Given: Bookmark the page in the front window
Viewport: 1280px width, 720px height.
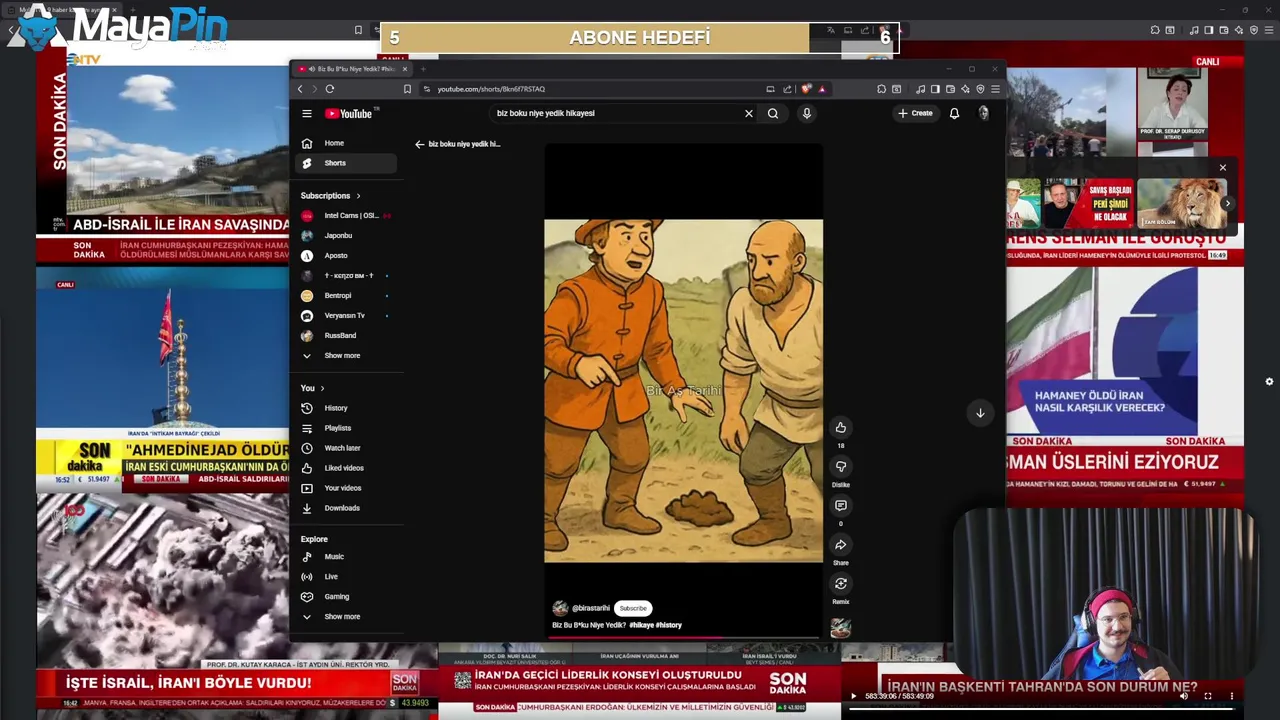Looking at the screenshot, I should [407, 89].
